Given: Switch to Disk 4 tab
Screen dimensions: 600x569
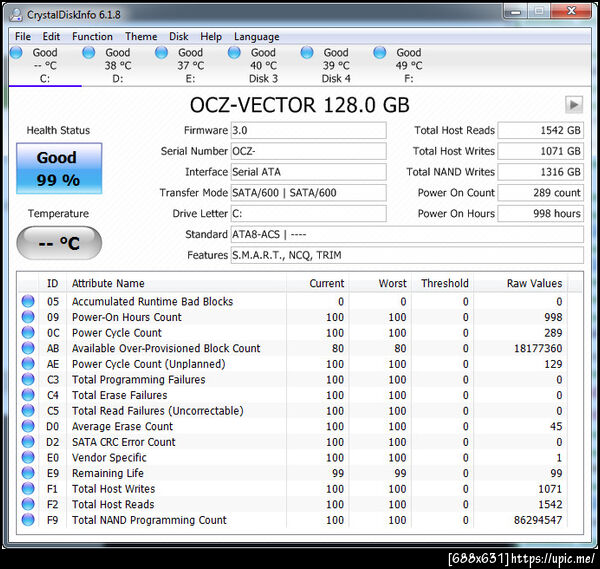Looking at the screenshot, I should (x=336, y=65).
